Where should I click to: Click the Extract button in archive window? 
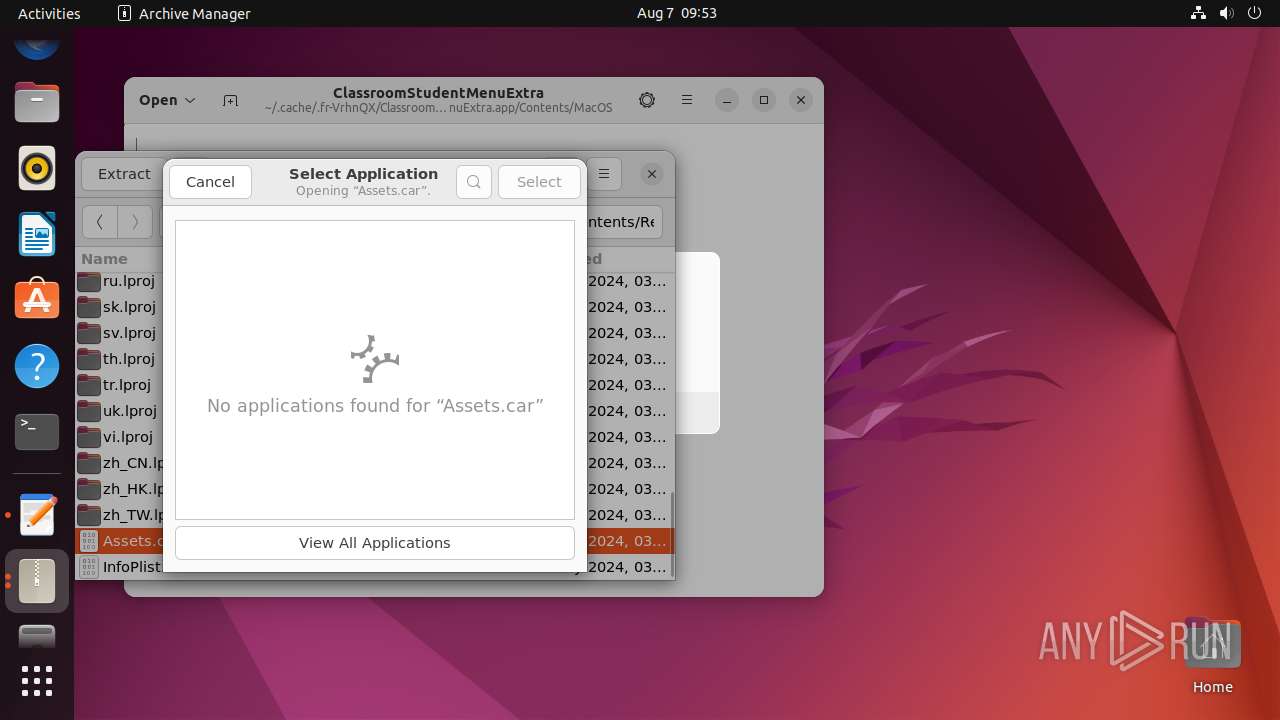point(123,174)
